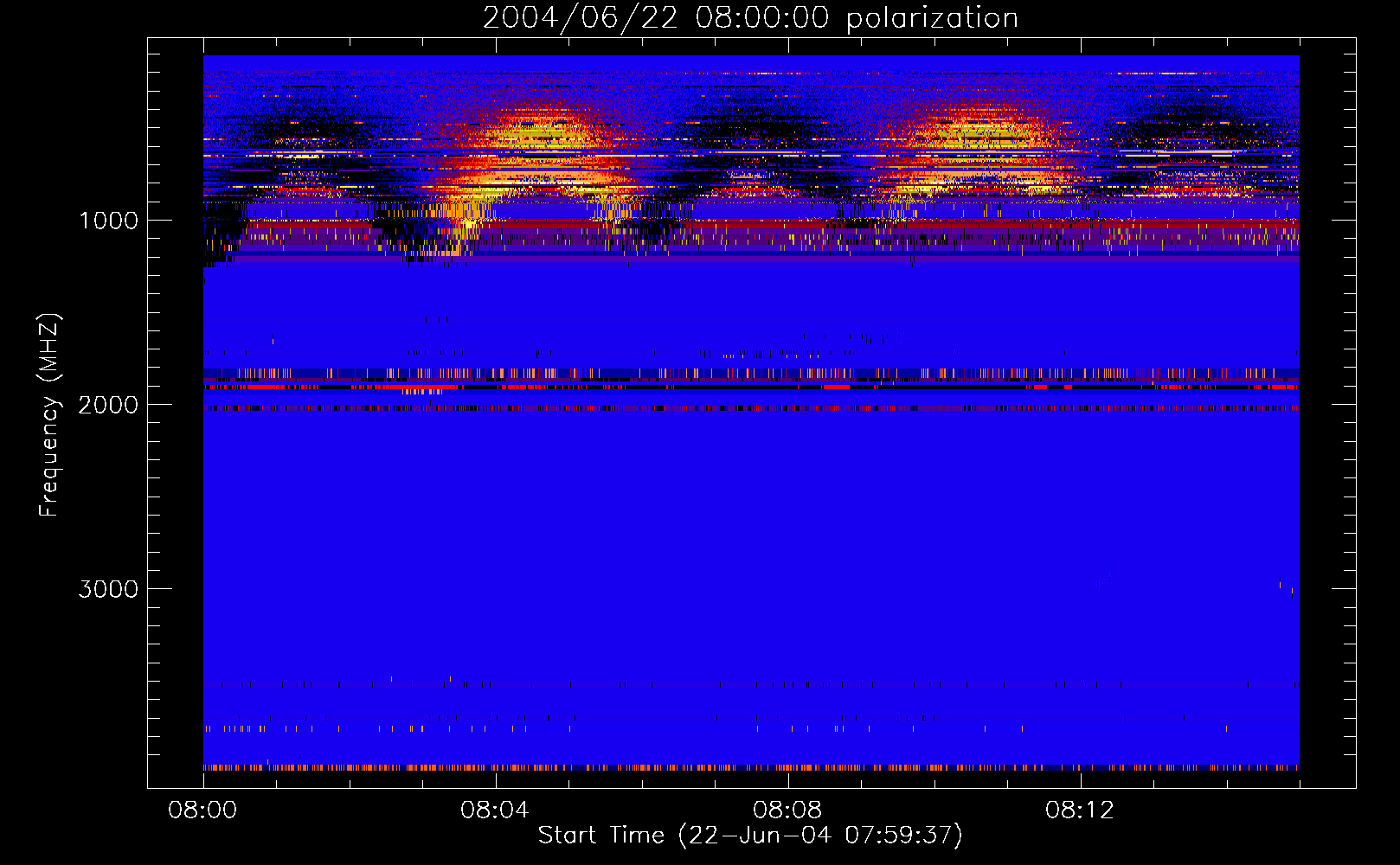This screenshot has width=1400, height=865.
Task: Click the 'Start Time (22-Jun-04 07:59:37)' label
Action: pyautogui.click(x=750, y=836)
